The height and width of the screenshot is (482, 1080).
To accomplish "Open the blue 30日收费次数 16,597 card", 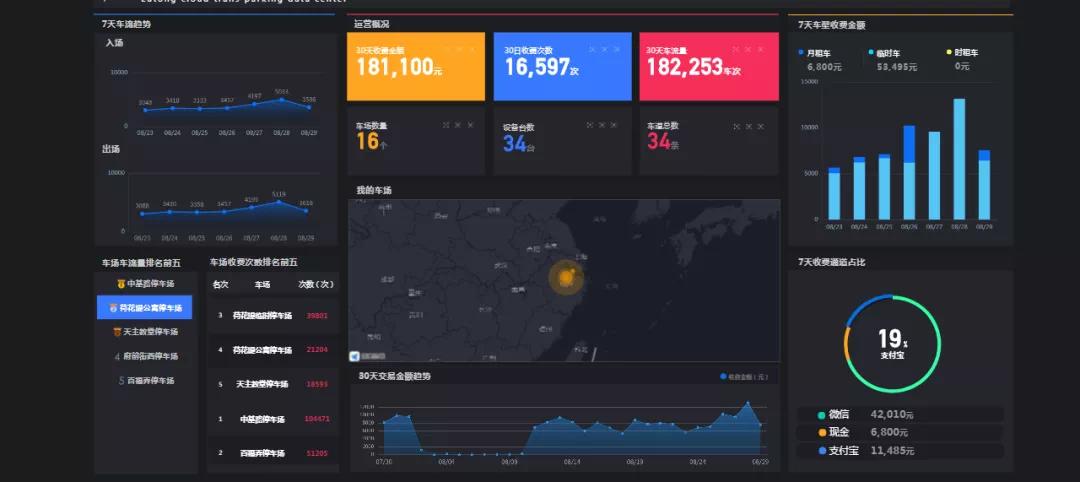I will click(x=562, y=66).
